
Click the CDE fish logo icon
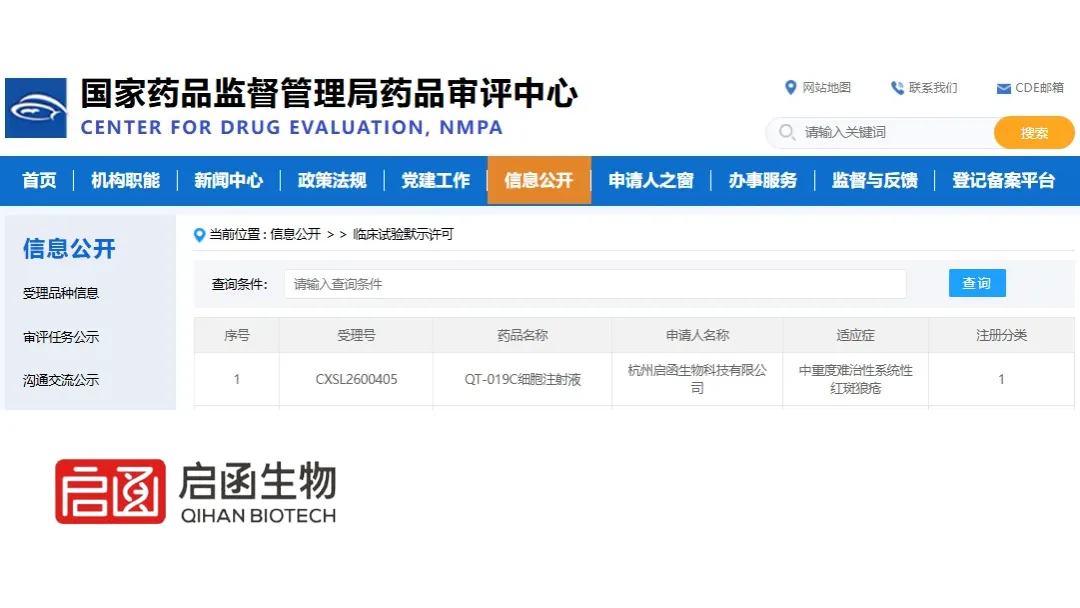(36, 108)
